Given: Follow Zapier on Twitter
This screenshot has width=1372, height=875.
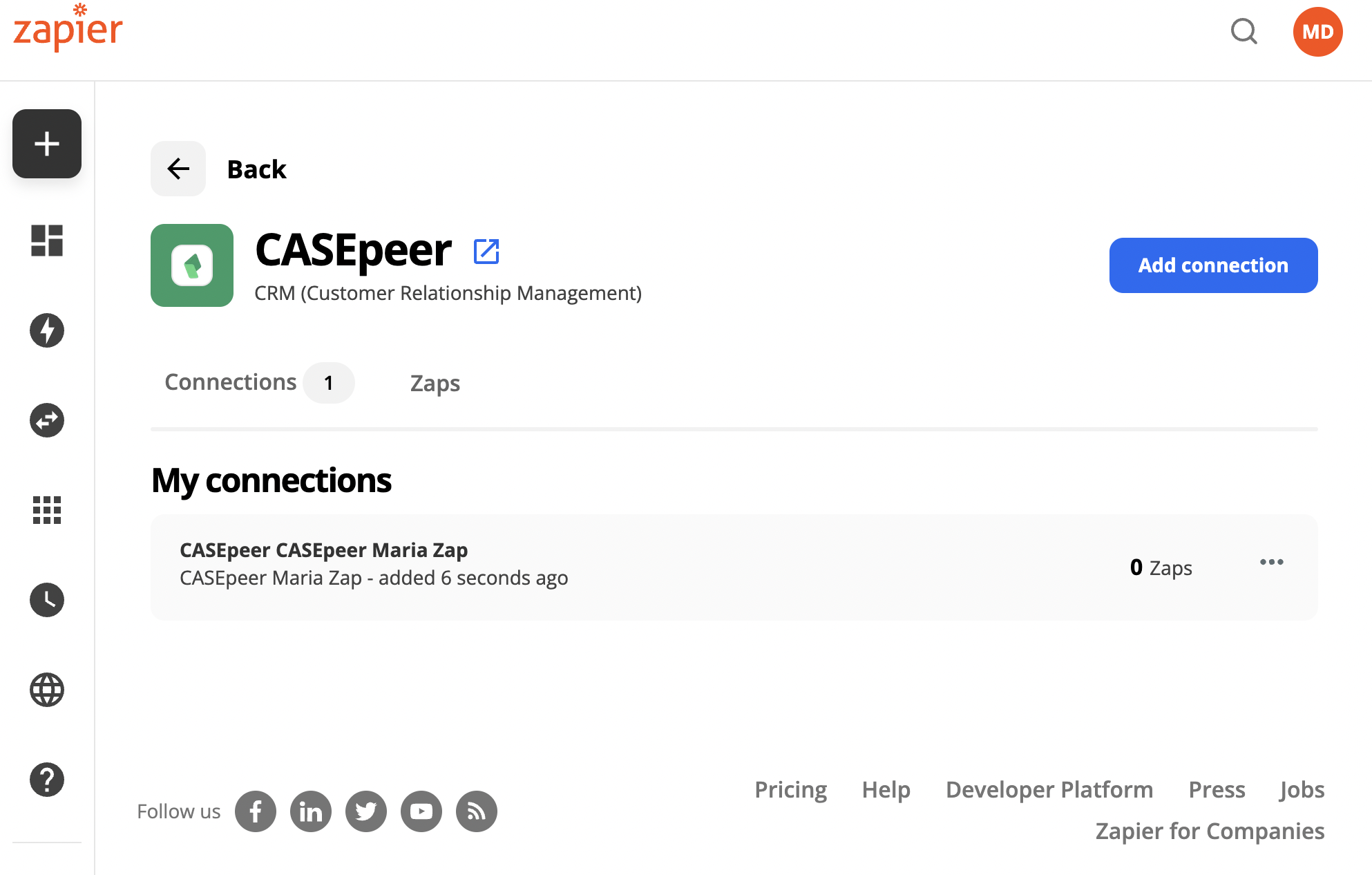Looking at the screenshot, I should 365,811.
